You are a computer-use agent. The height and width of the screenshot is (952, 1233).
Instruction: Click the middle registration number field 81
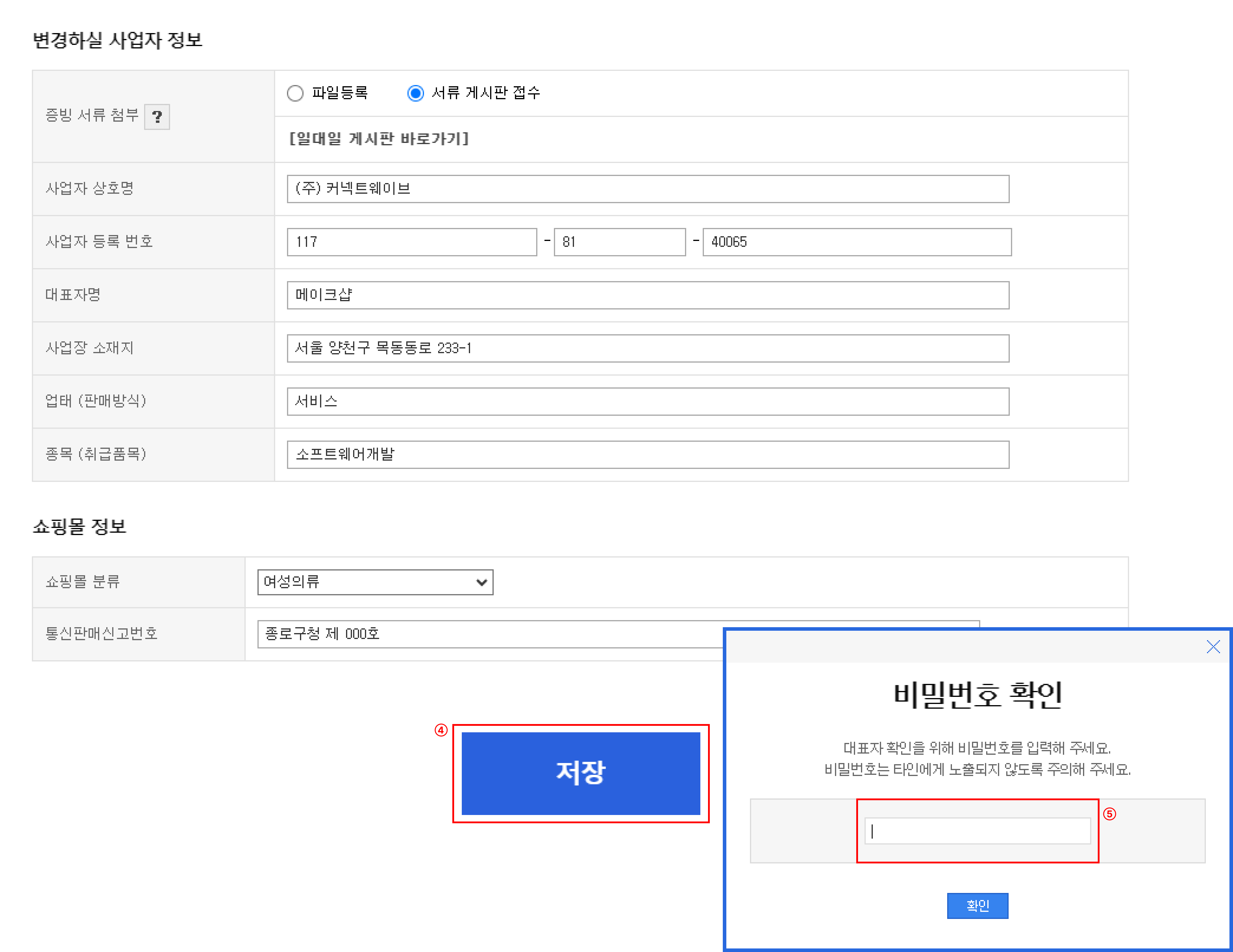point(619,242)
